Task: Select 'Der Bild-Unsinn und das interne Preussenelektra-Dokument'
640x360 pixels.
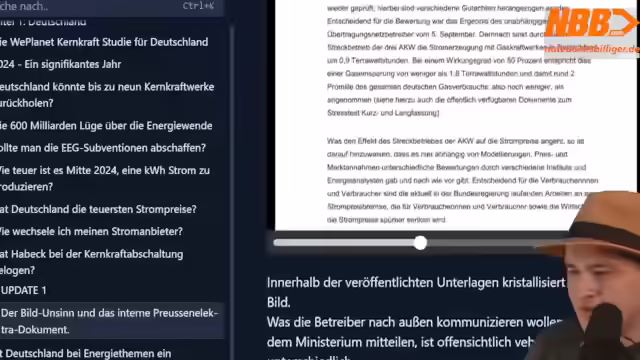Action: pos(111,321)
